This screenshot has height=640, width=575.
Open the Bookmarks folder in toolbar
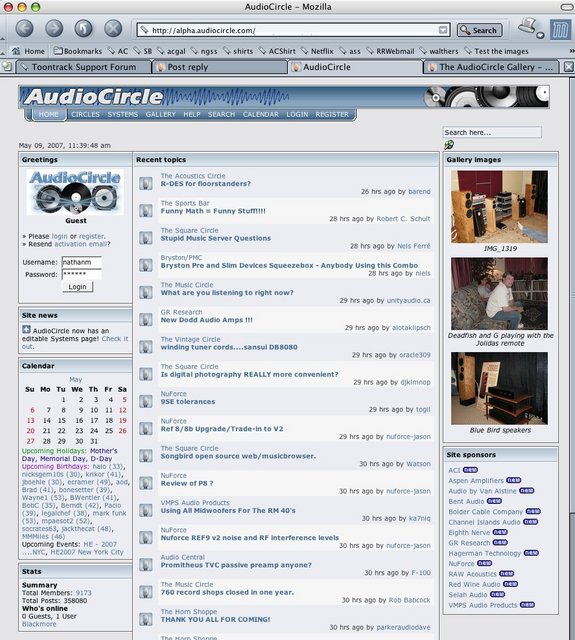[78, 51]
